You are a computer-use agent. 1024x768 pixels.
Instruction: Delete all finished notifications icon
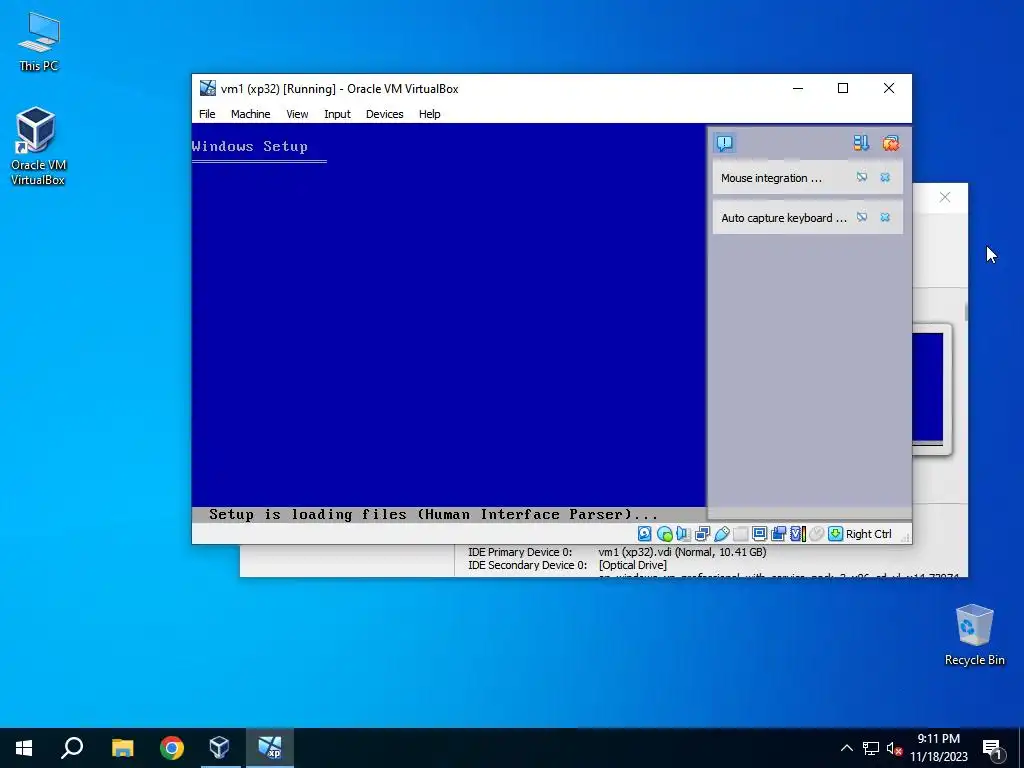[890, 143]
